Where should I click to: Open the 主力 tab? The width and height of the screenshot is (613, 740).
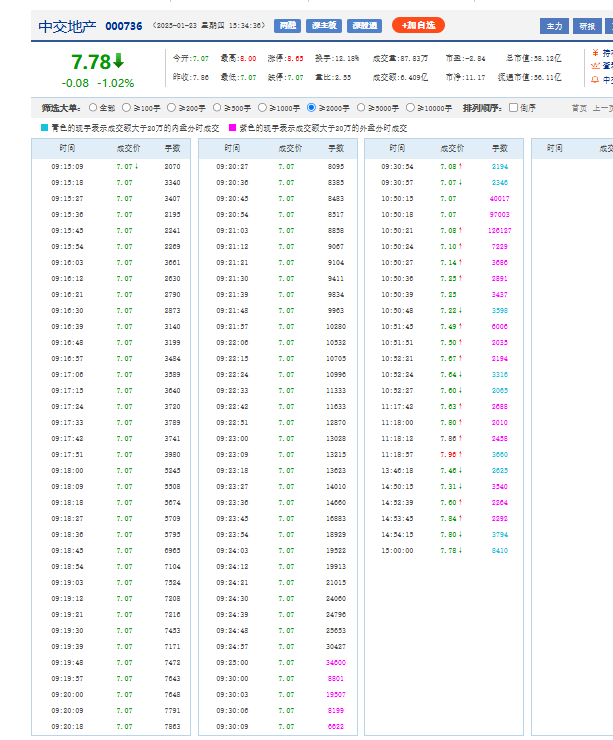pyautogui.click(x=554, y=26)
